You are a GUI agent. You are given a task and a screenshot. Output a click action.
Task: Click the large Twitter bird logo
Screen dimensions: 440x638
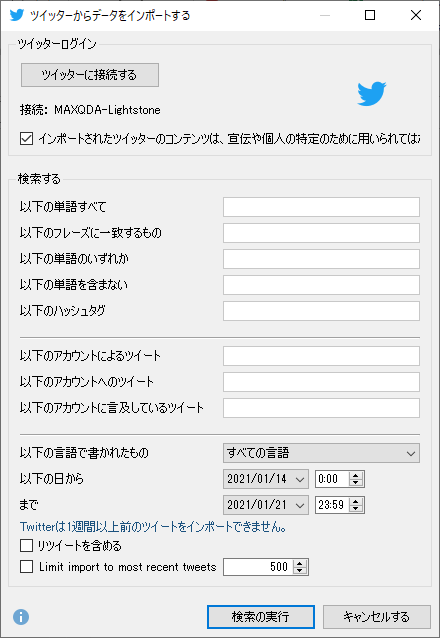pyautogui.click(x=372, y=94)
